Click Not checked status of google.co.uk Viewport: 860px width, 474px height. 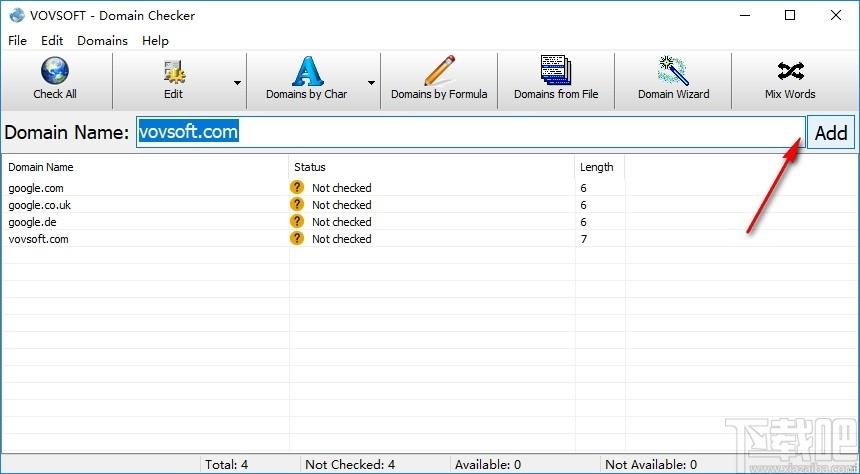[342, 205]
